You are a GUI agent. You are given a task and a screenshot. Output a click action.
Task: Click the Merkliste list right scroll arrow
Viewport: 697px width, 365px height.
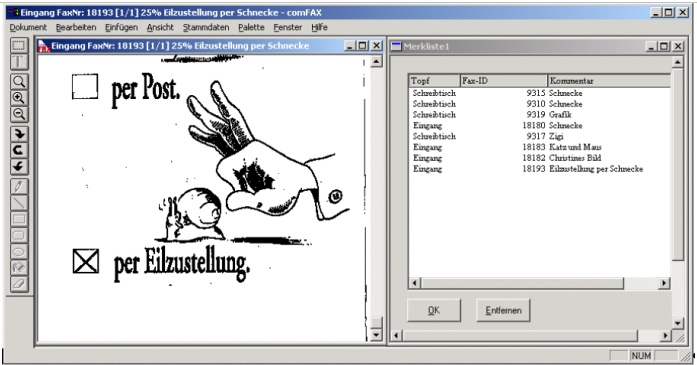pos(664,283)
